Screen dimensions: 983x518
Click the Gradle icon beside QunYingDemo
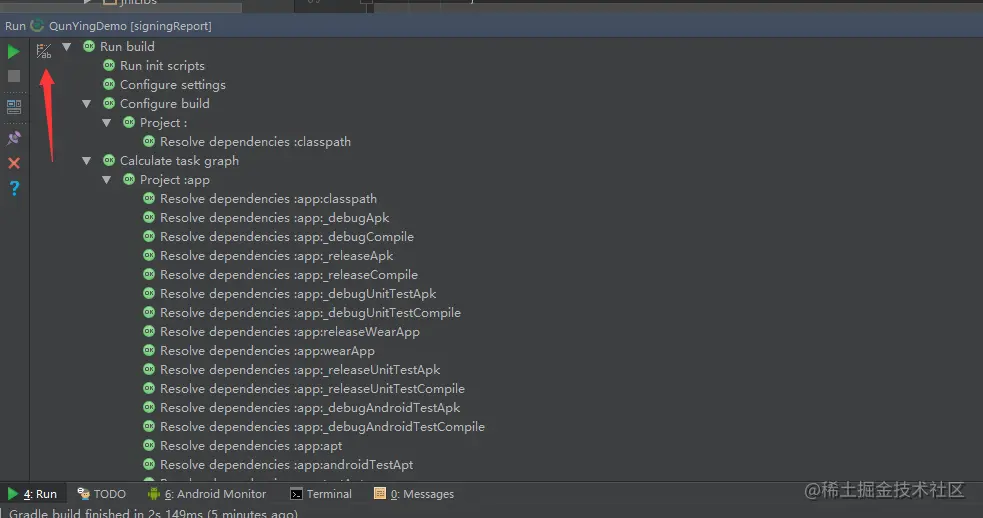click(37, 26)
